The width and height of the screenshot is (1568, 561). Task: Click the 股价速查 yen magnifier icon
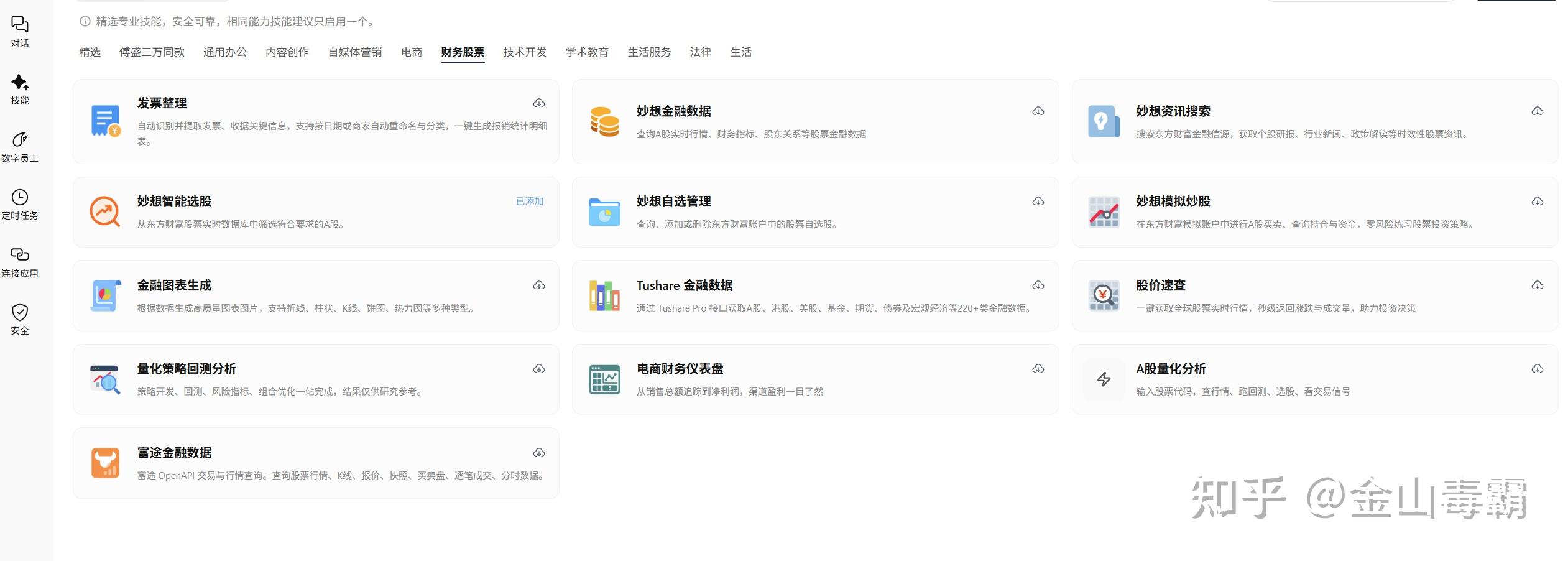coord(1104,295)
